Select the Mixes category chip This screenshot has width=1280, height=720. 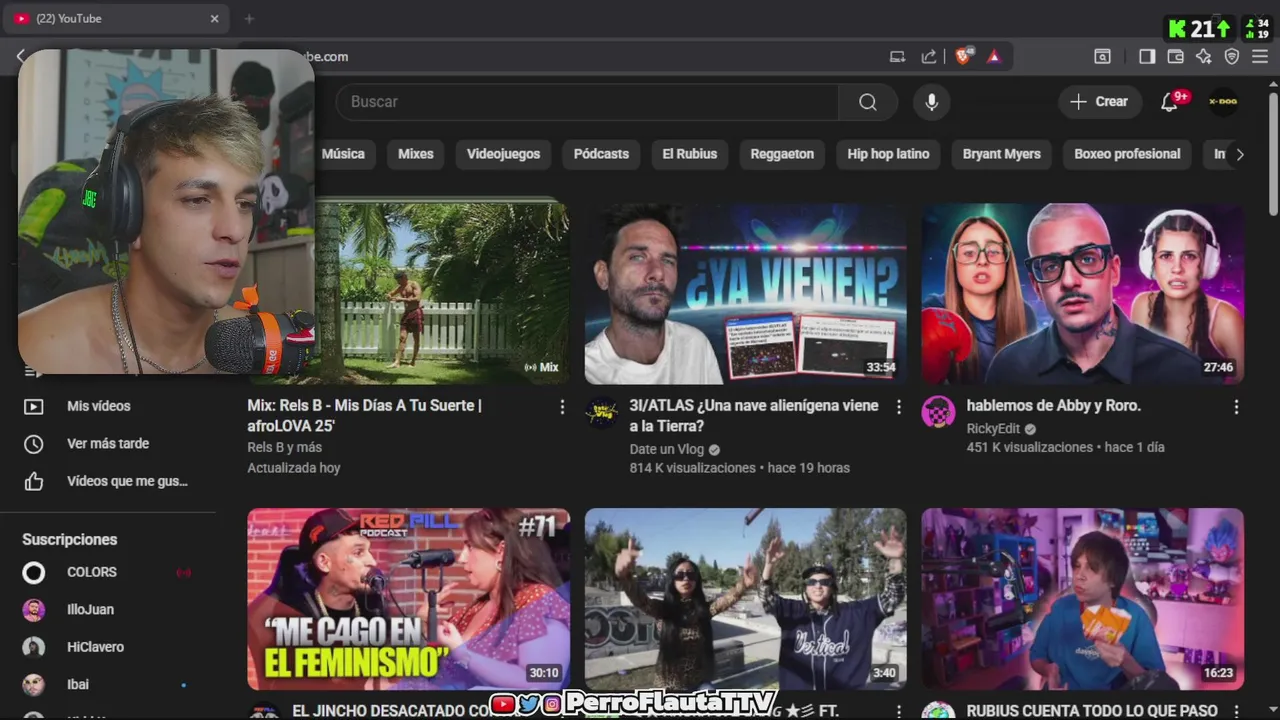click(x=416, y=154)
